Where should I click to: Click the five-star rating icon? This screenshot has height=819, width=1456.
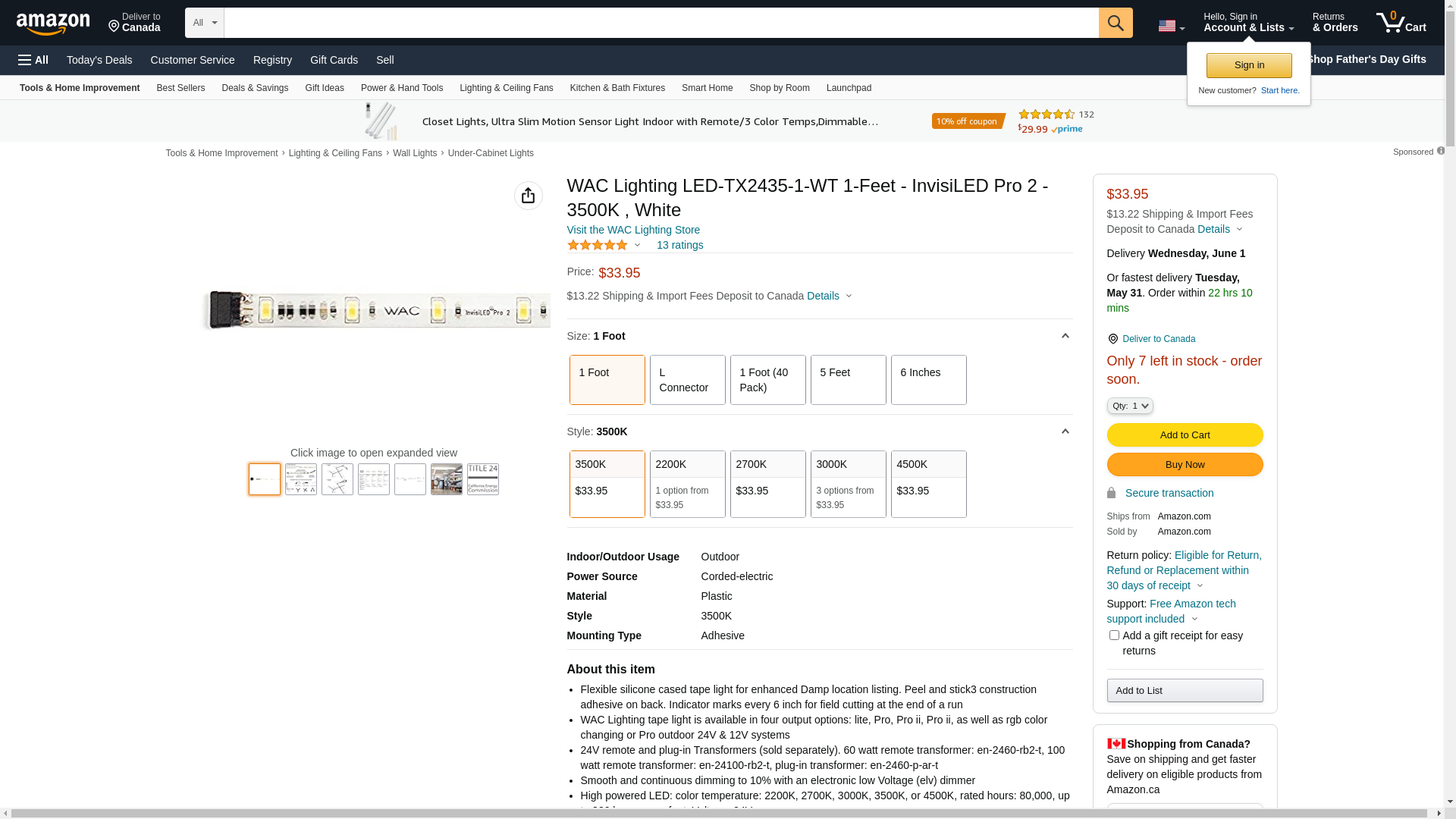[598, 245]
